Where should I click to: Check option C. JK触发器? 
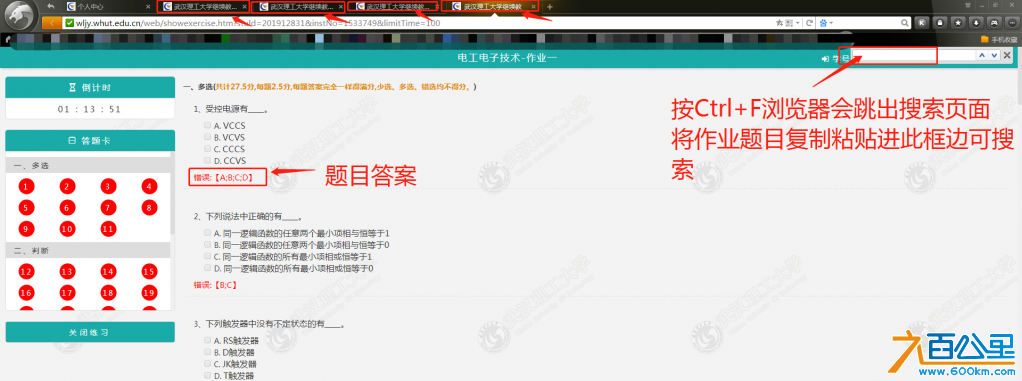pyautogui.click(x=207, y=363)
